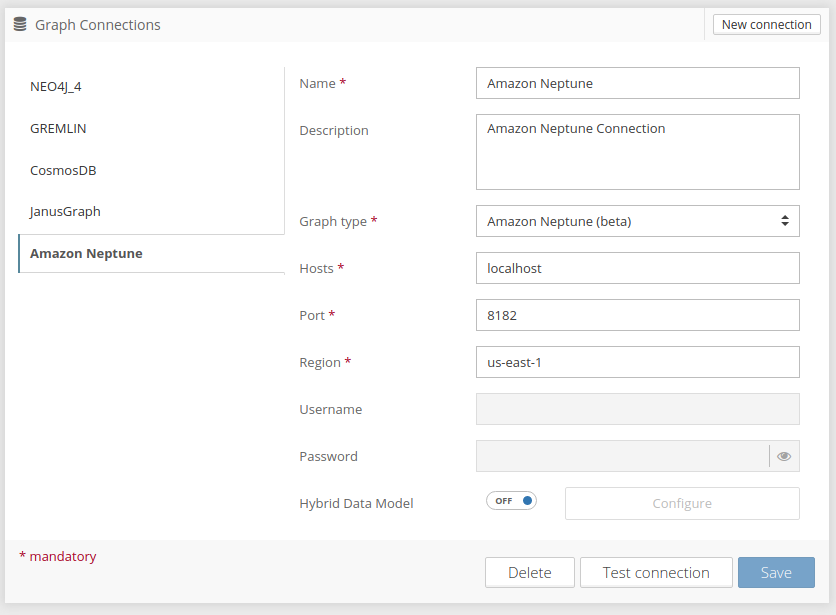Click the database icon beside Graph Connections

(x=20, y=25)
